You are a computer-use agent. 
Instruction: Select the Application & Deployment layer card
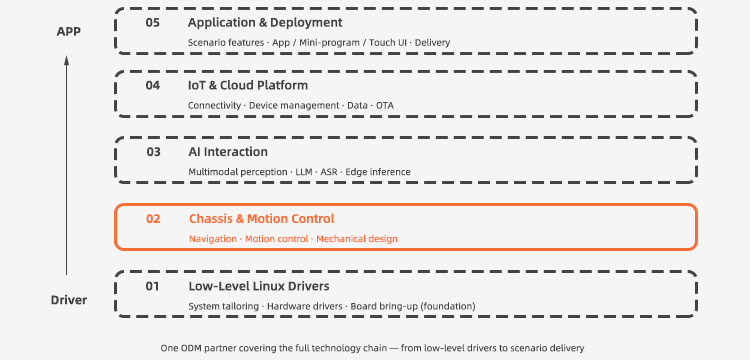click(x=406, y=31)
